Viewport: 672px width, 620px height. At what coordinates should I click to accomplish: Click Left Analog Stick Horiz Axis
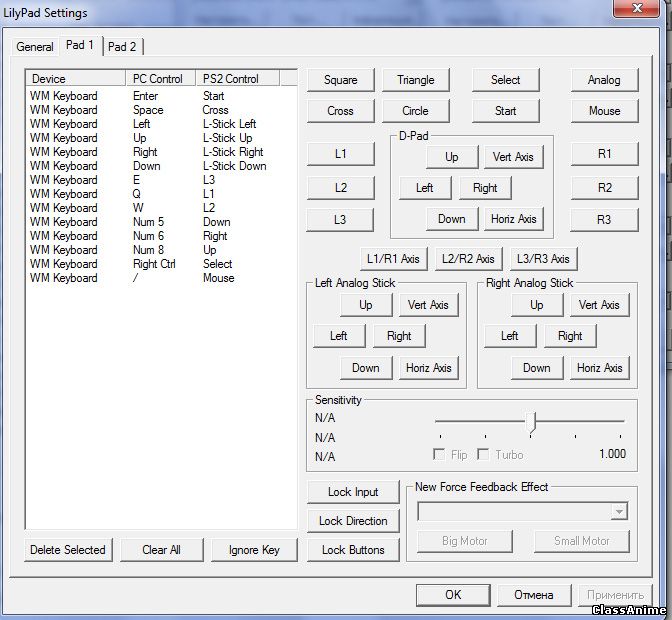coord(429,368)
